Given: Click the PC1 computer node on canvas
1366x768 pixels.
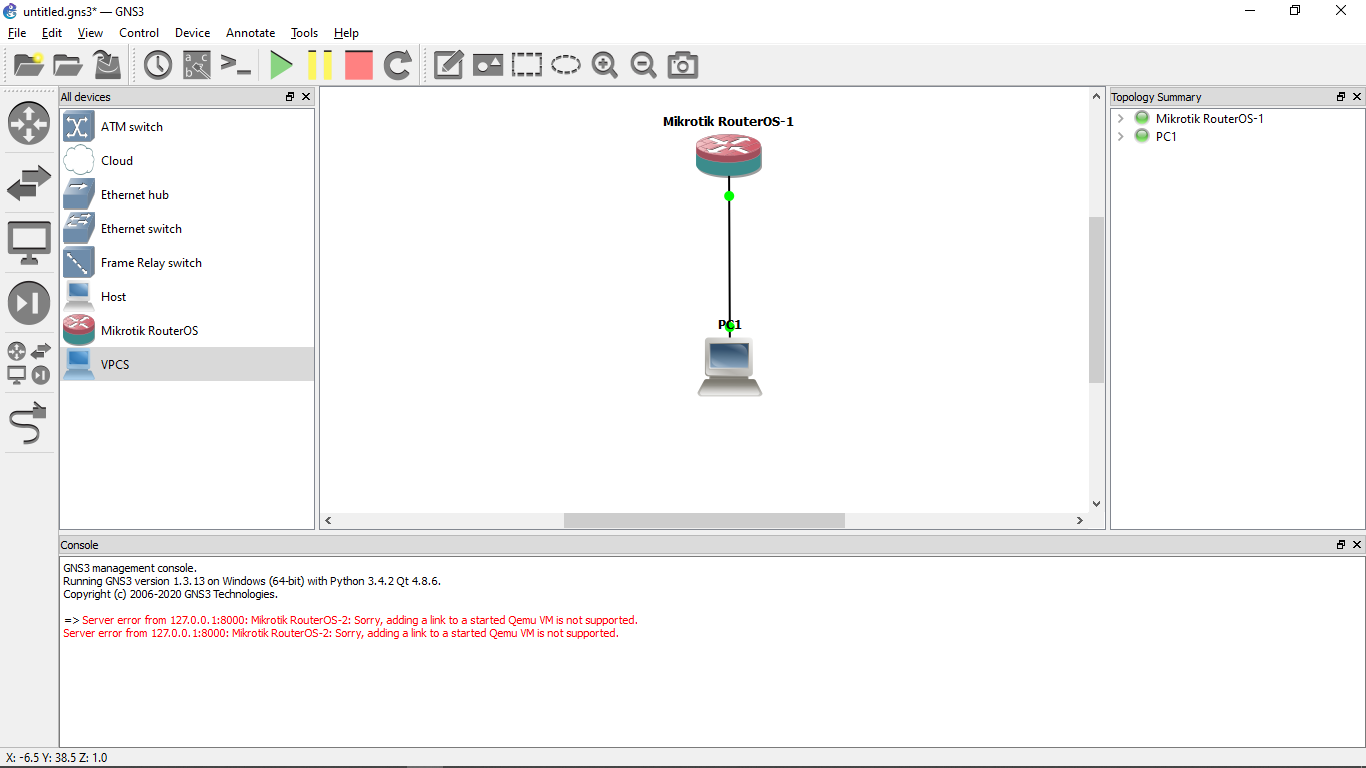Looking at the screenshot, I should [x=730, y=367].
